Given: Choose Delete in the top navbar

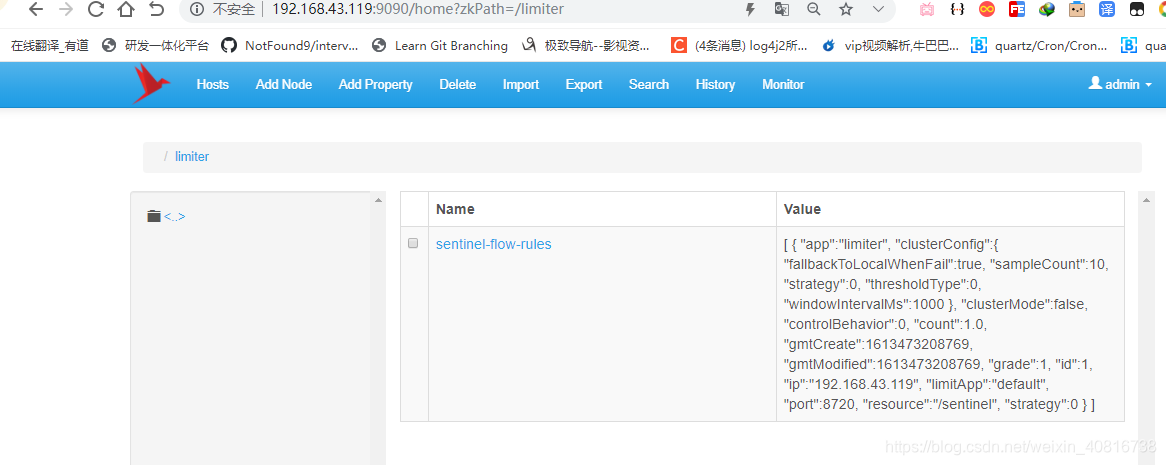Looking at the screenshot, I should coord(457,84).
